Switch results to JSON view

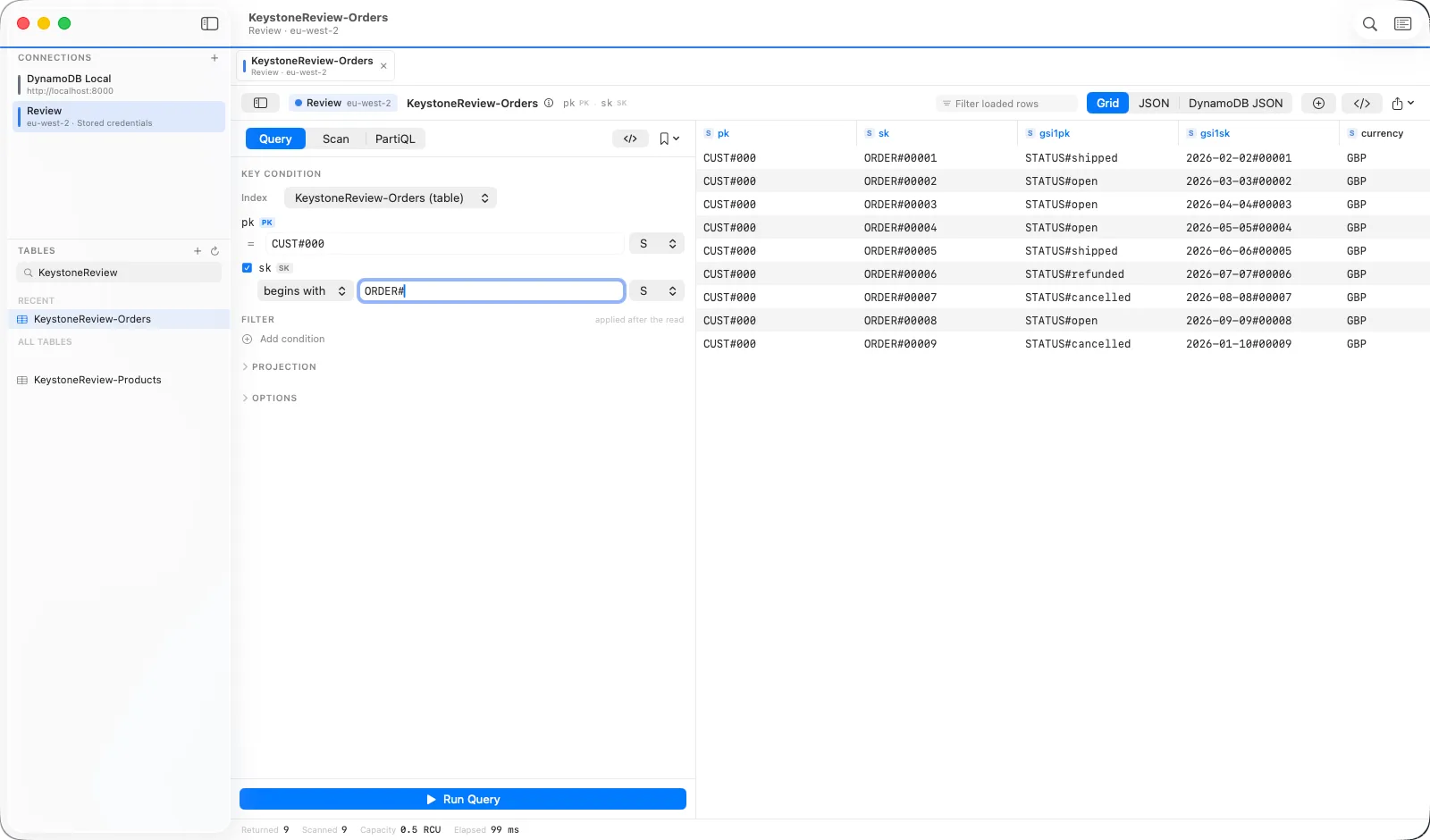point(1154,103)
